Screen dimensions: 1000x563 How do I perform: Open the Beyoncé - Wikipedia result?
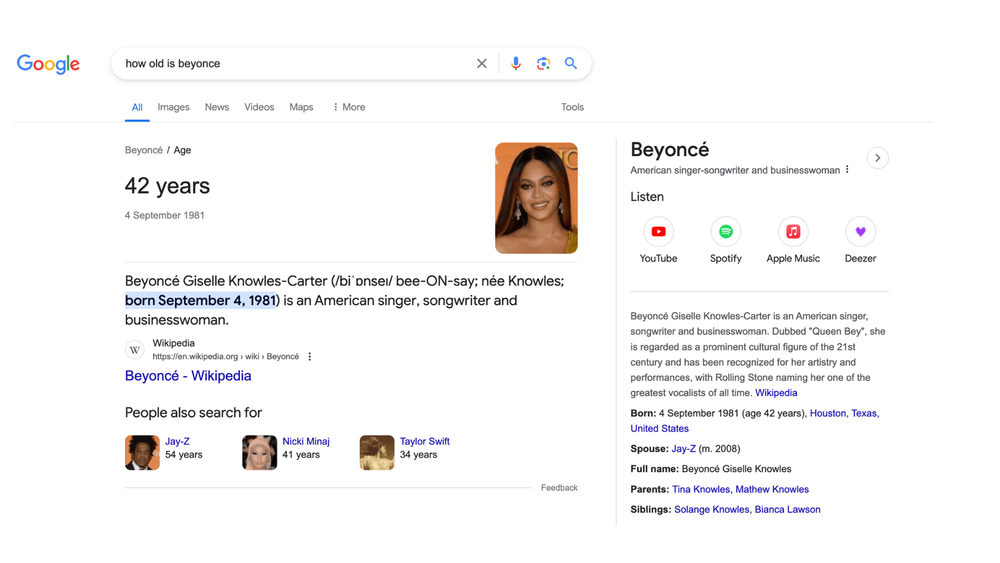point(188,376)
